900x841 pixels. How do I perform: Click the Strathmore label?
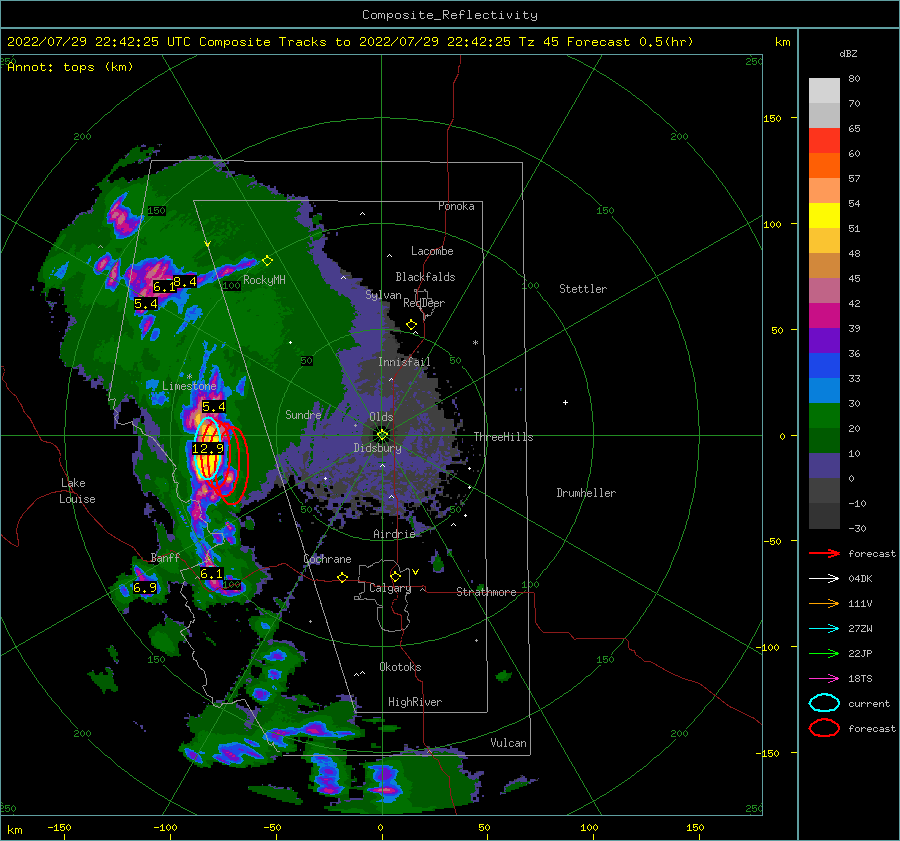click(486, 592)
